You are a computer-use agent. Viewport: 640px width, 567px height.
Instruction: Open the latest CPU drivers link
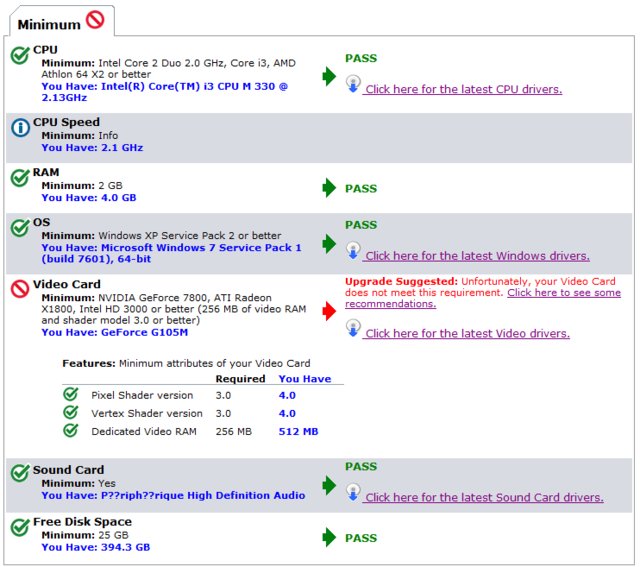463,90
